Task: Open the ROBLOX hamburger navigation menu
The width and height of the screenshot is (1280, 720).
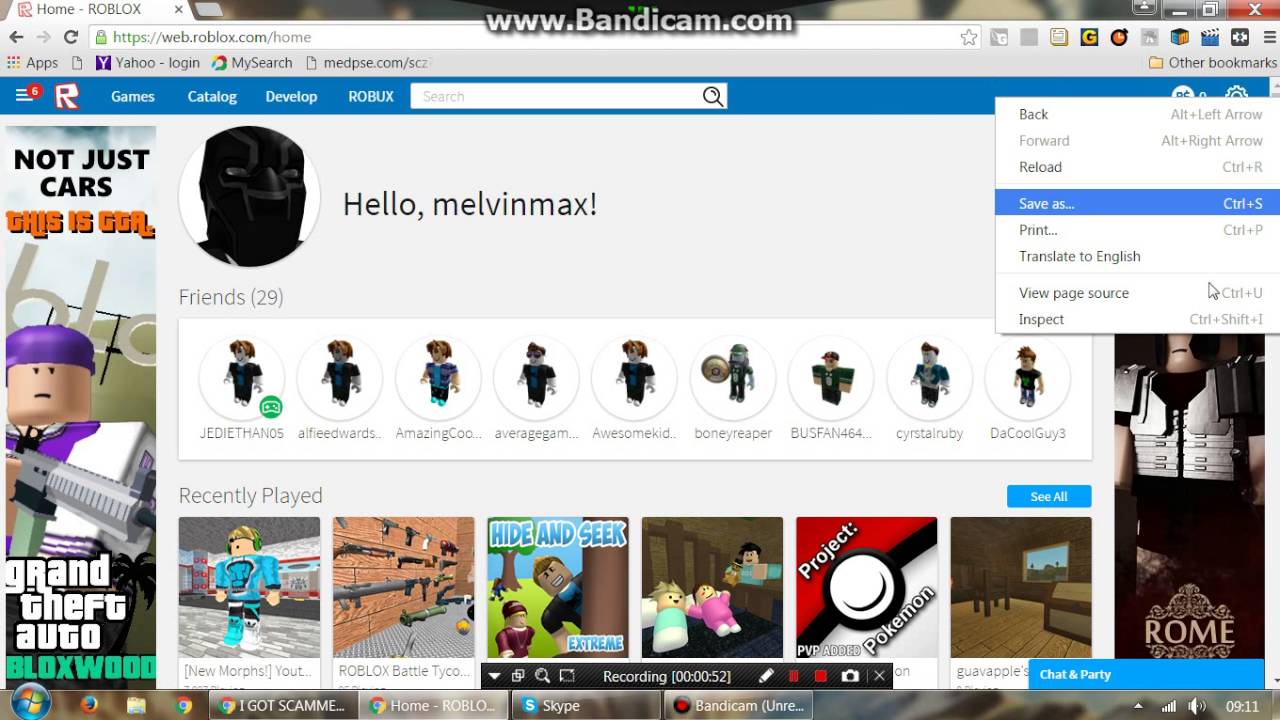Action: [23, 96]
